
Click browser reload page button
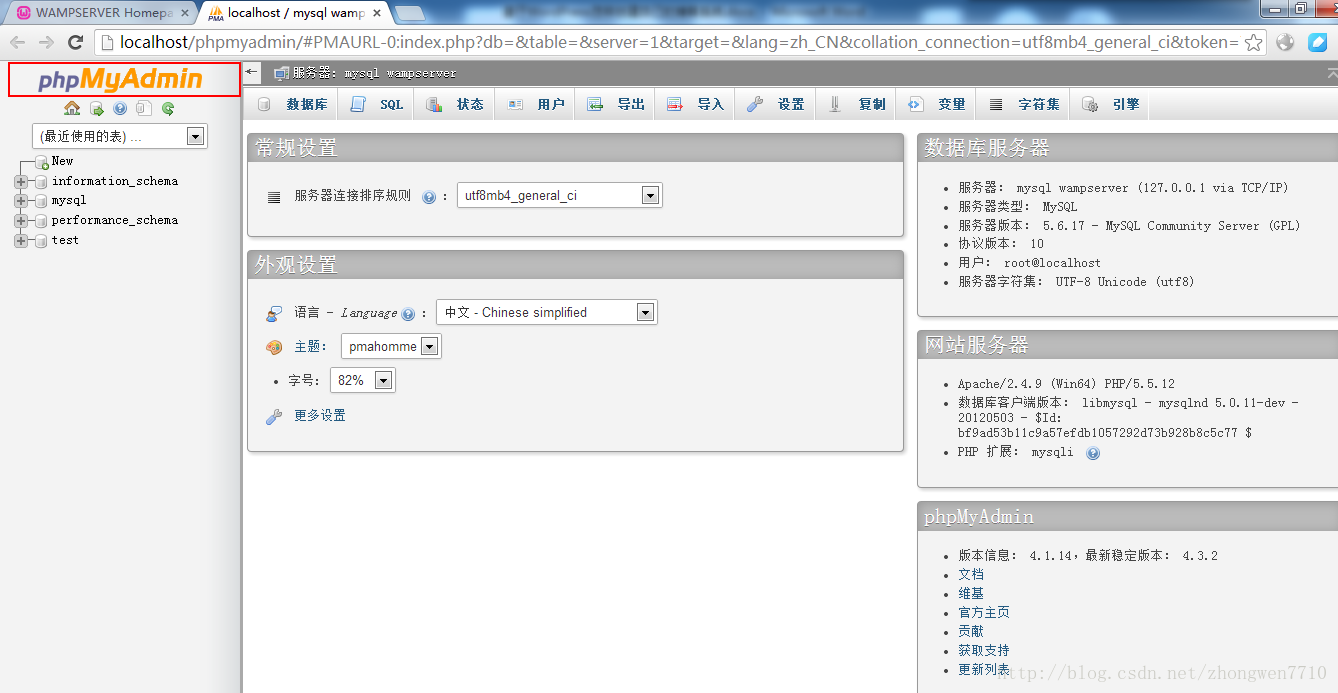(x=75, y=42)
